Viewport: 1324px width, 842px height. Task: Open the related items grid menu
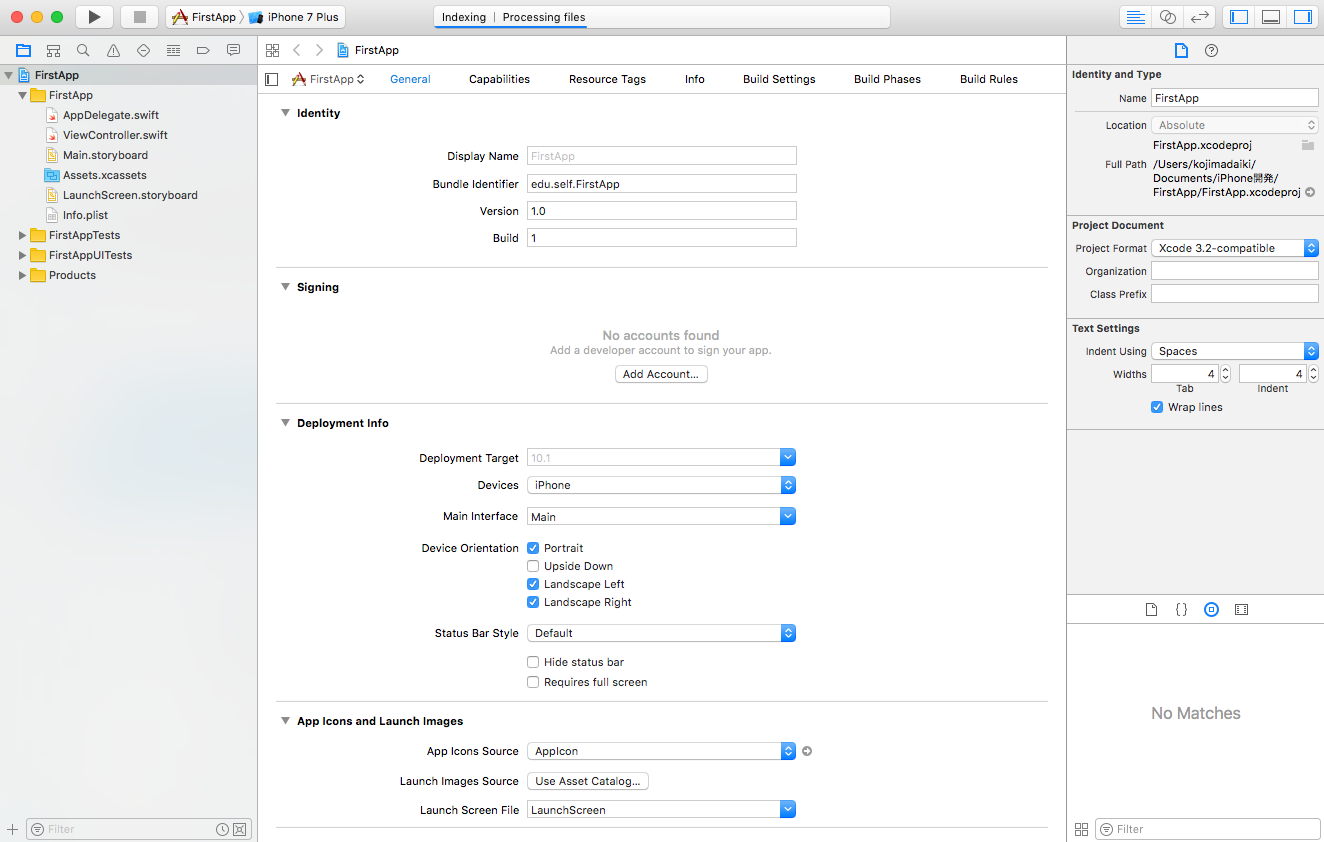[x=272, y=50]
